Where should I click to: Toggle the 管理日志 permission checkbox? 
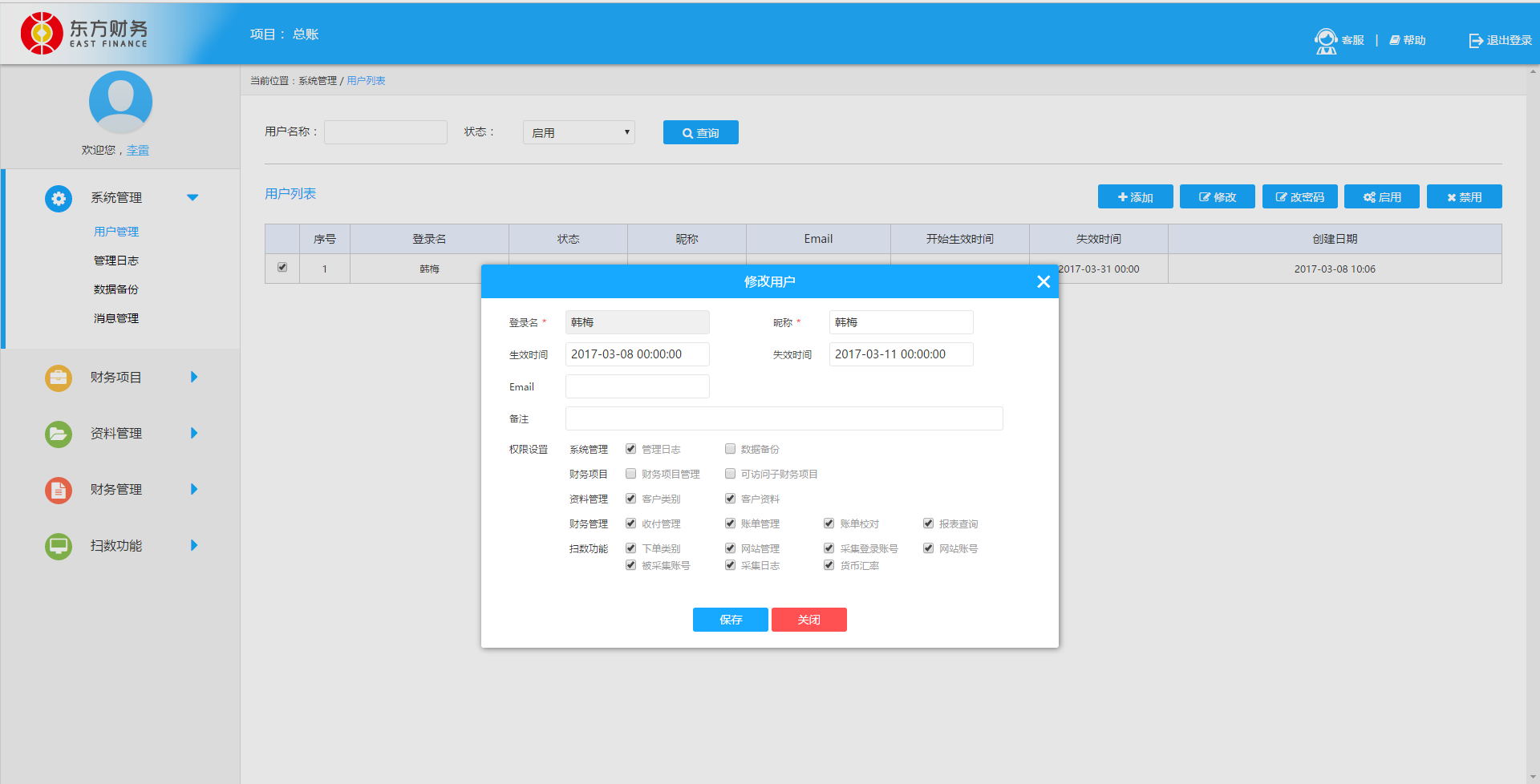[631, 449]
